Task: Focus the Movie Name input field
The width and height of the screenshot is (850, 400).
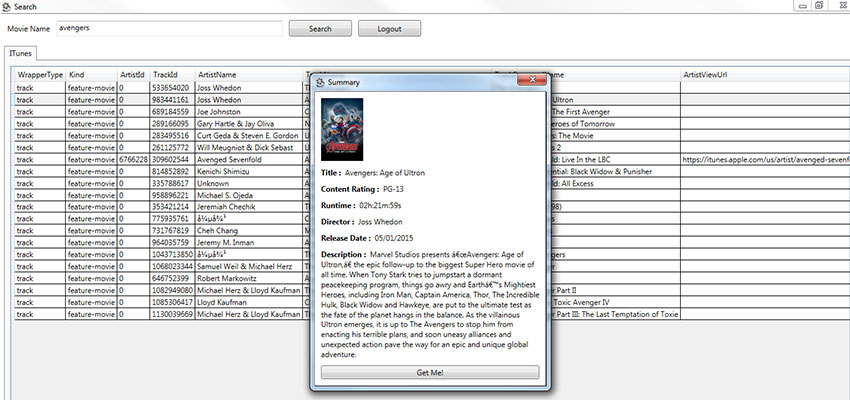Action: [169, 29]
